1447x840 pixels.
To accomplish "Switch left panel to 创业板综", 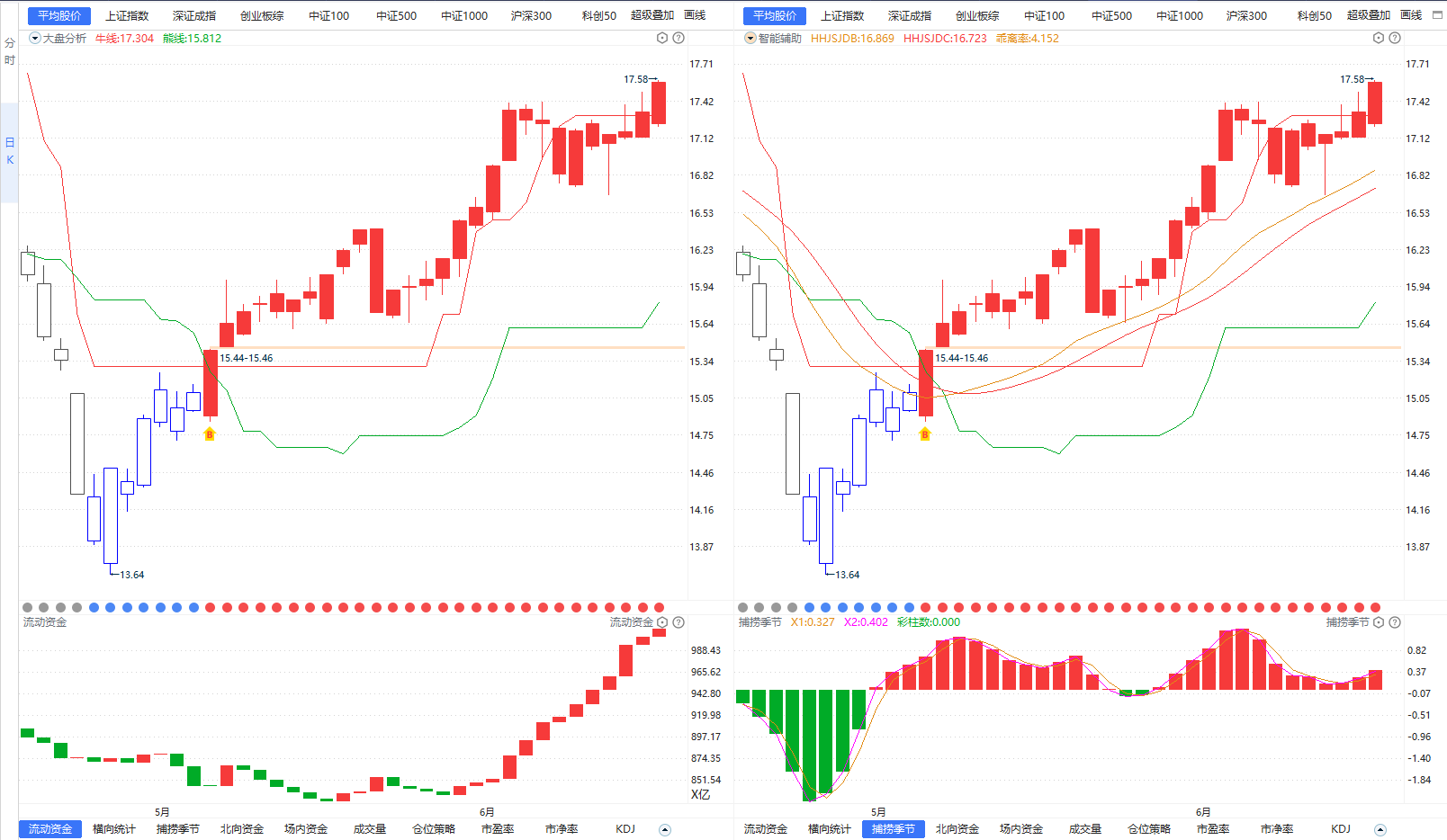I will [262, 16].
